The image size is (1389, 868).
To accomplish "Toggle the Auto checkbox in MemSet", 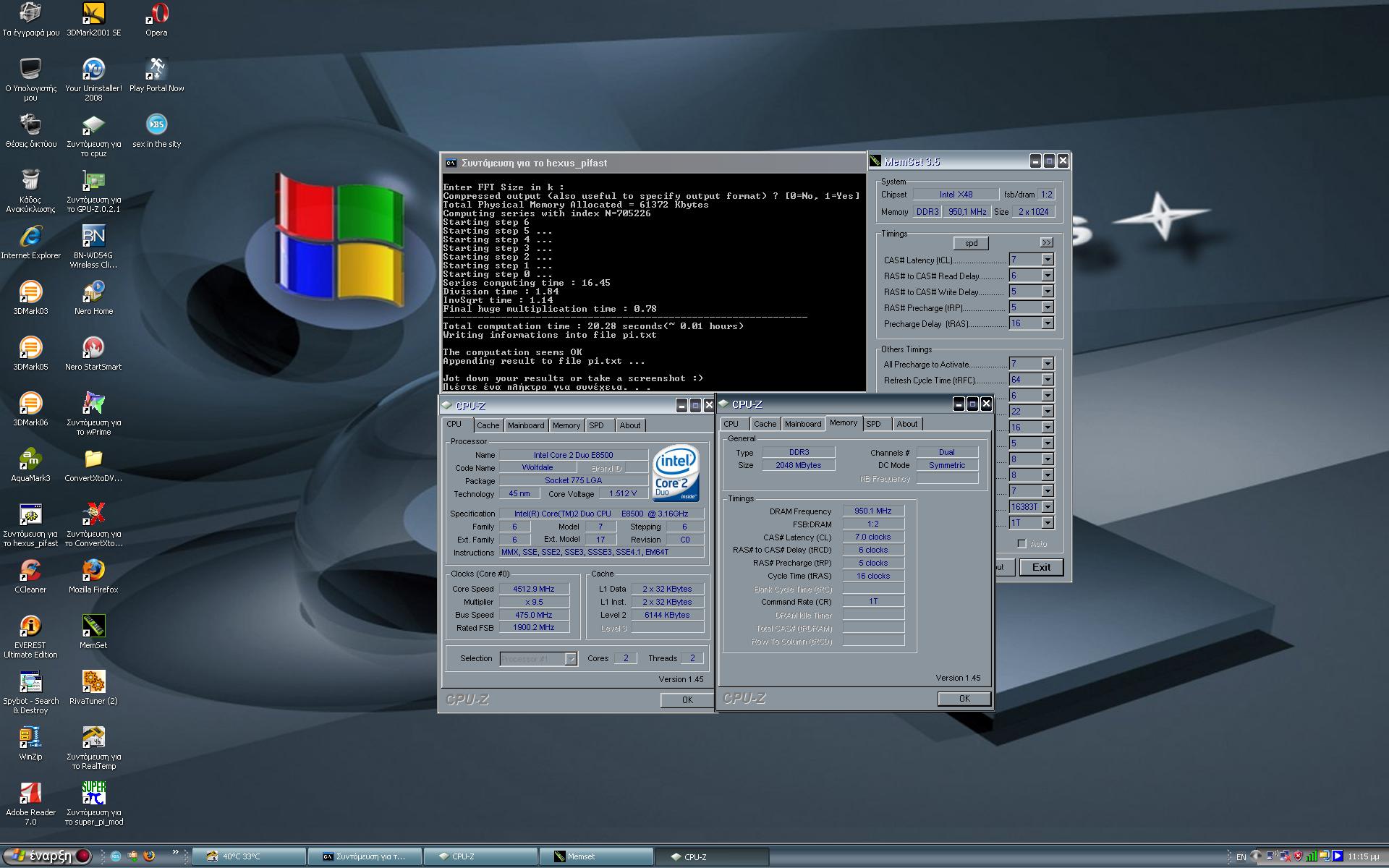I will coord(1021,543).
